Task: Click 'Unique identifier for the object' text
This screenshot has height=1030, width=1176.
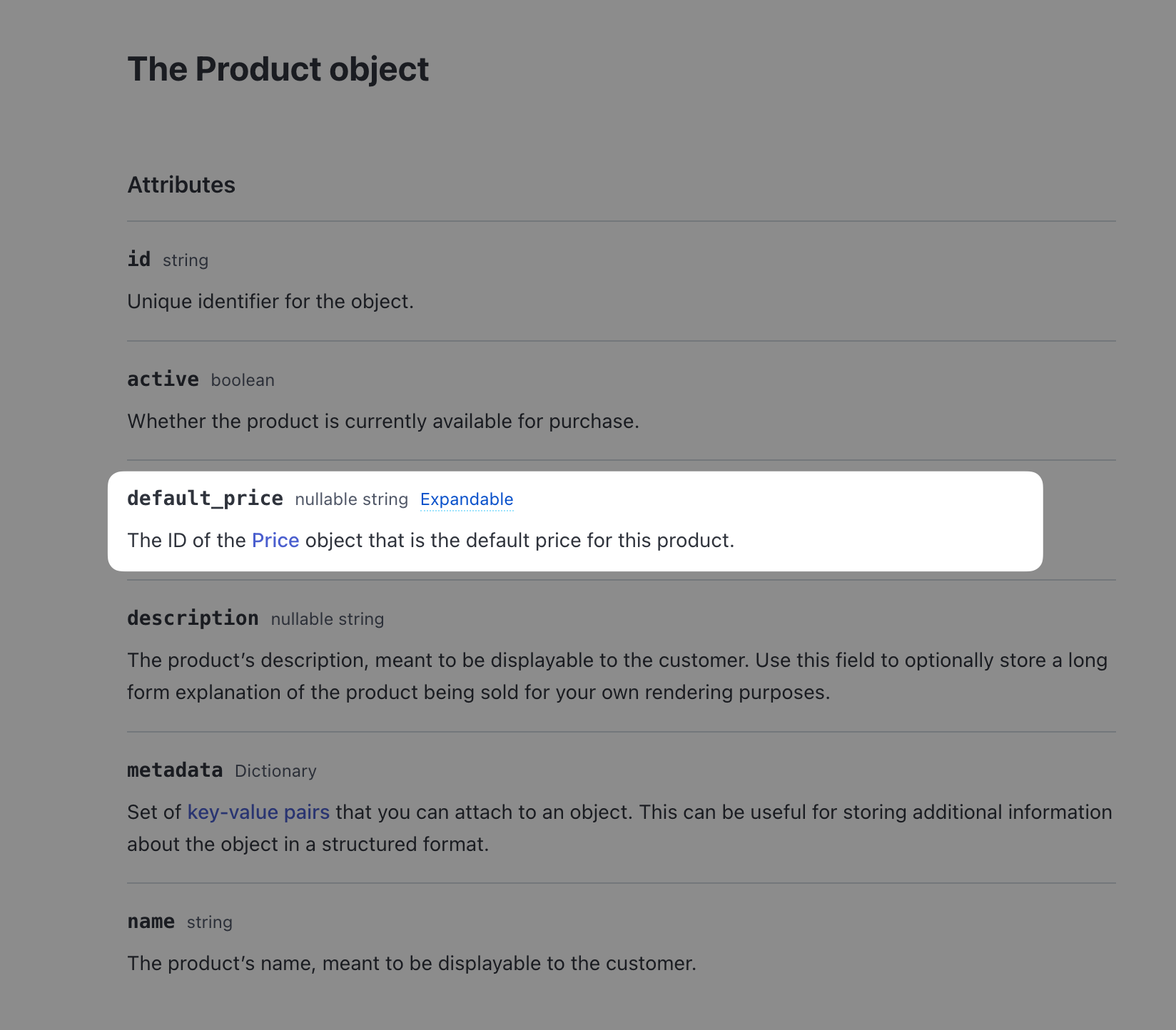Action: click(x=270, y=302)
